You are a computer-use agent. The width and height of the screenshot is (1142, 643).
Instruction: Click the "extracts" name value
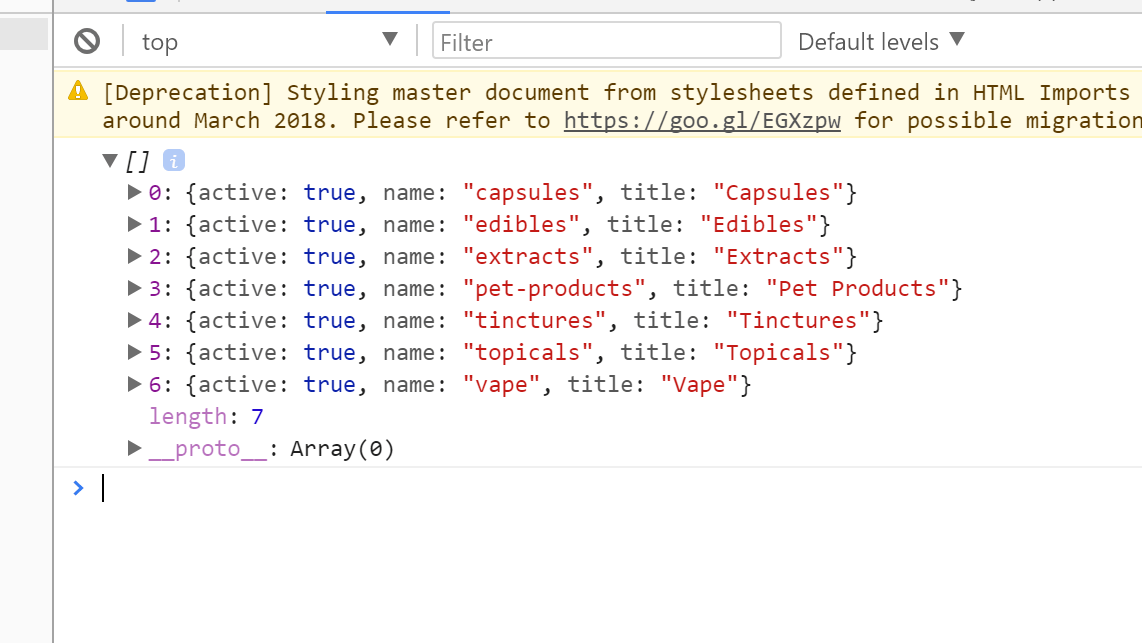[527, 256]
